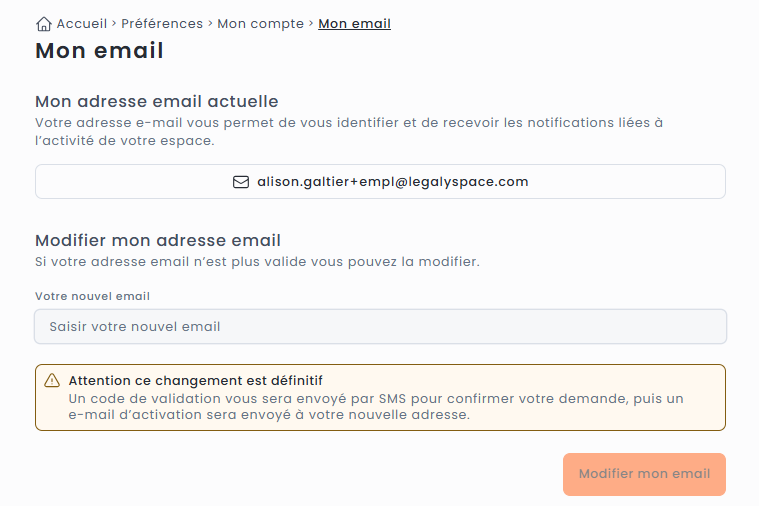Screen dimensions: 759x506
Task: Click the home icon in the breadcrumb
Action: pos(43,24)
